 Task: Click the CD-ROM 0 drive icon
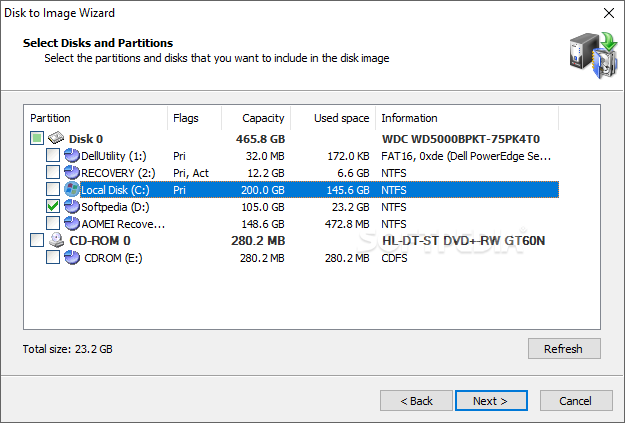pos(56,240)
